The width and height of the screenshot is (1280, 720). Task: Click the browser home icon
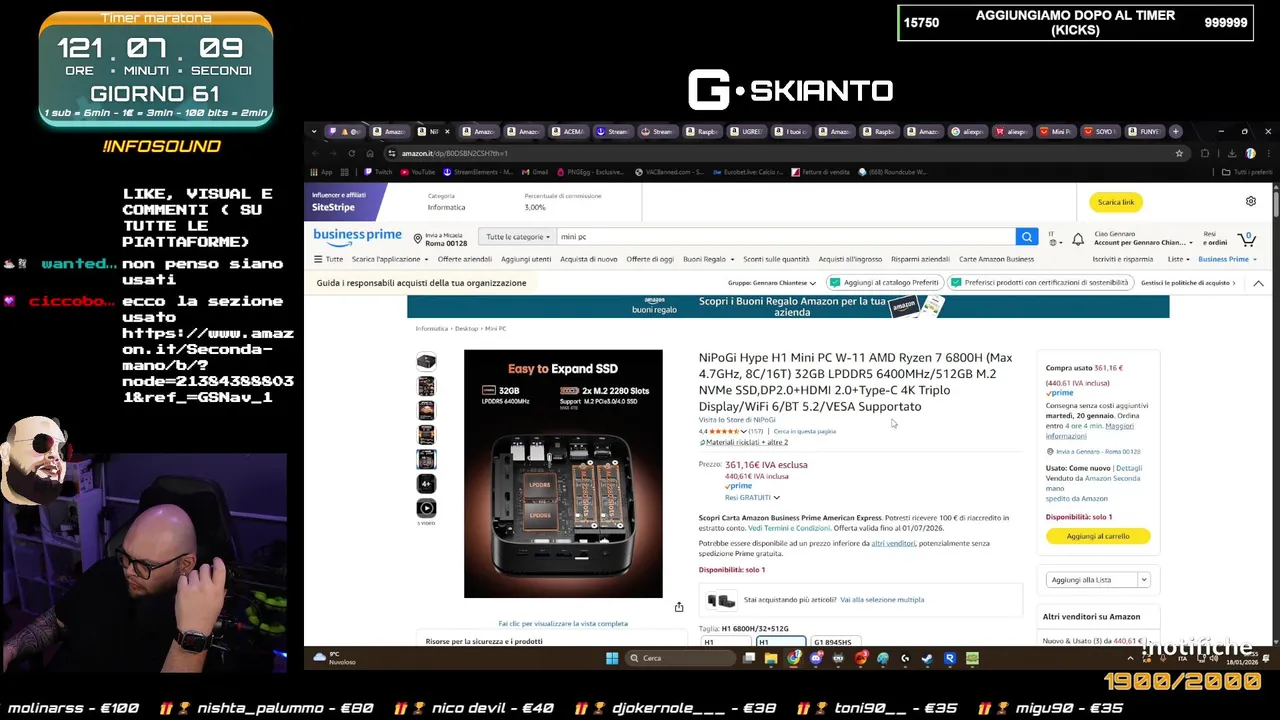click(x=370, y=153)
